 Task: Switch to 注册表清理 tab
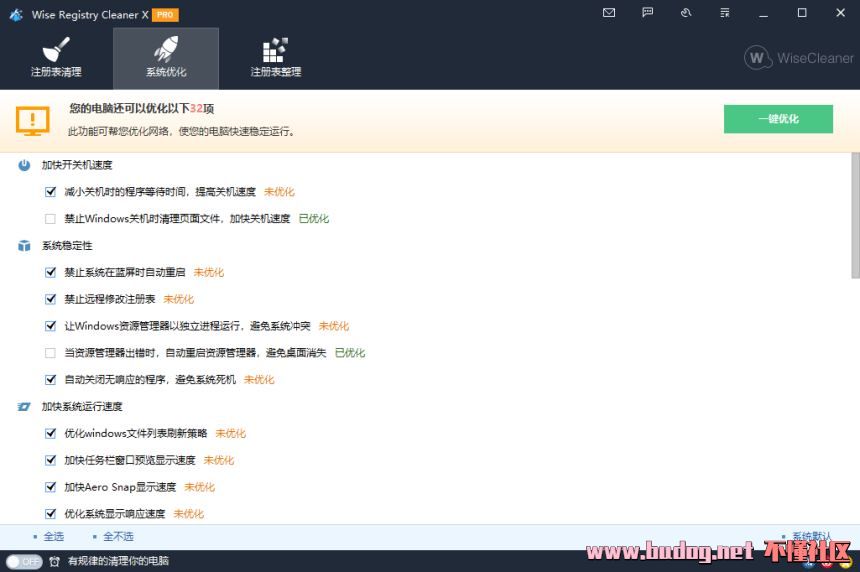point(56,58)
